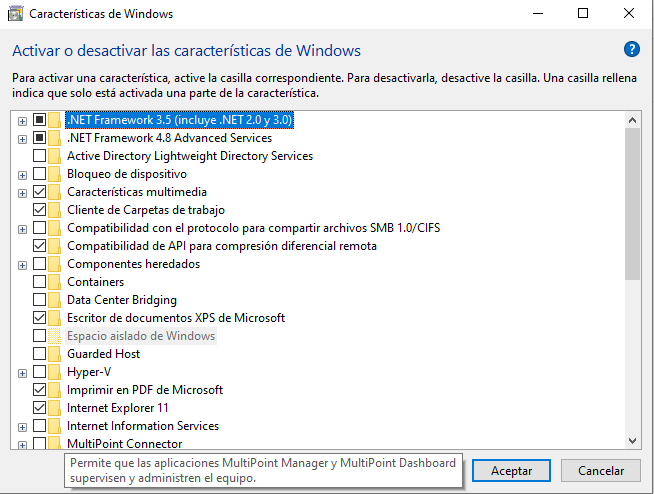Uncheck Internet Explorer 11 feature

coord(39,408)
